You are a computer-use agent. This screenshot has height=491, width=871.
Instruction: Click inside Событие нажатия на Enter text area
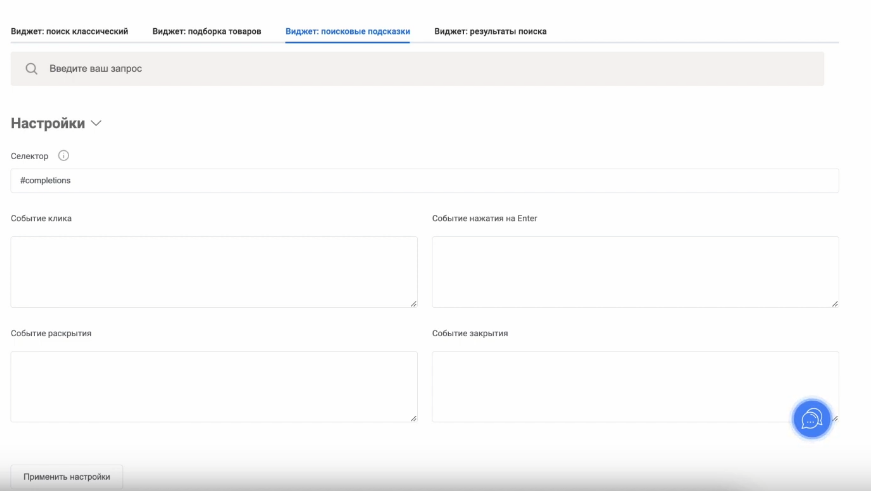635,271
